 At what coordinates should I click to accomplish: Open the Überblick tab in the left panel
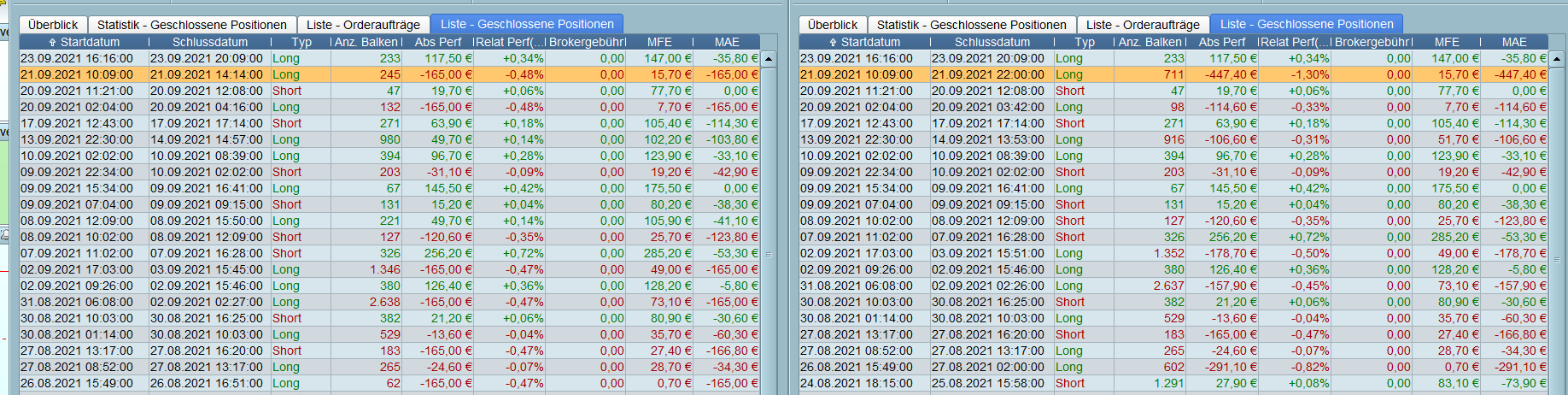53,25
